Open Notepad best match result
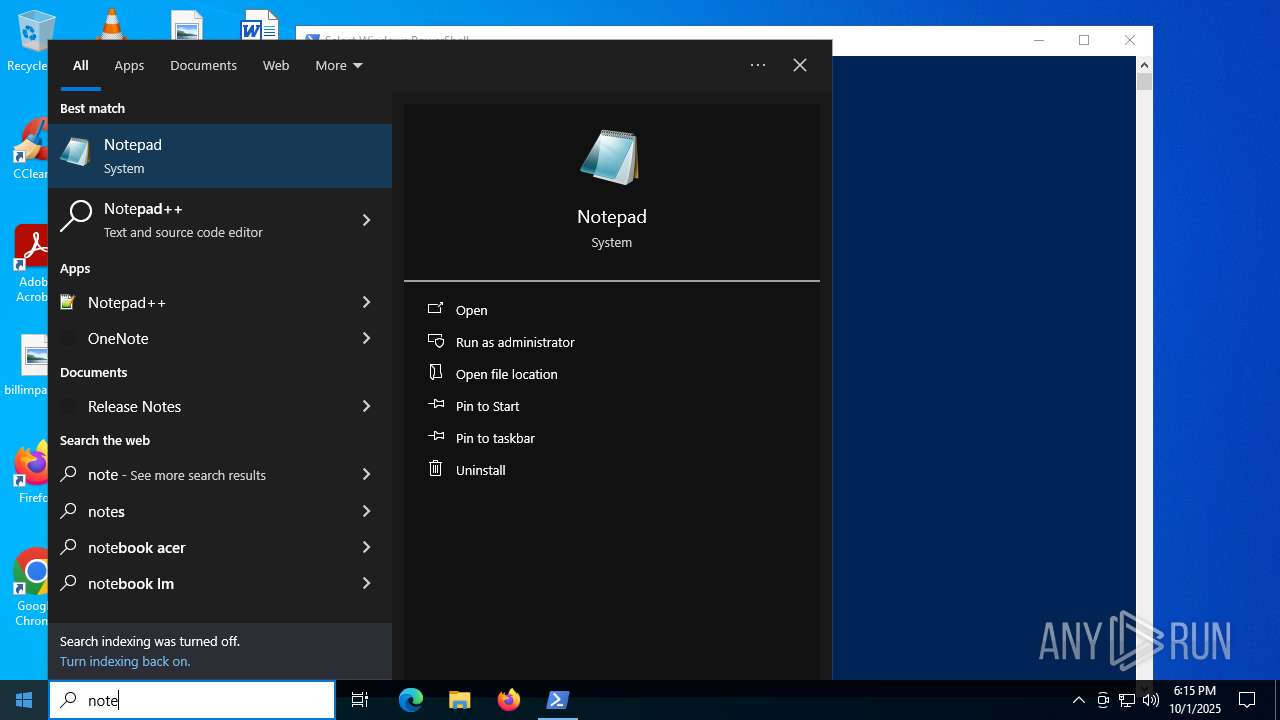 click(x=220, y=156)
